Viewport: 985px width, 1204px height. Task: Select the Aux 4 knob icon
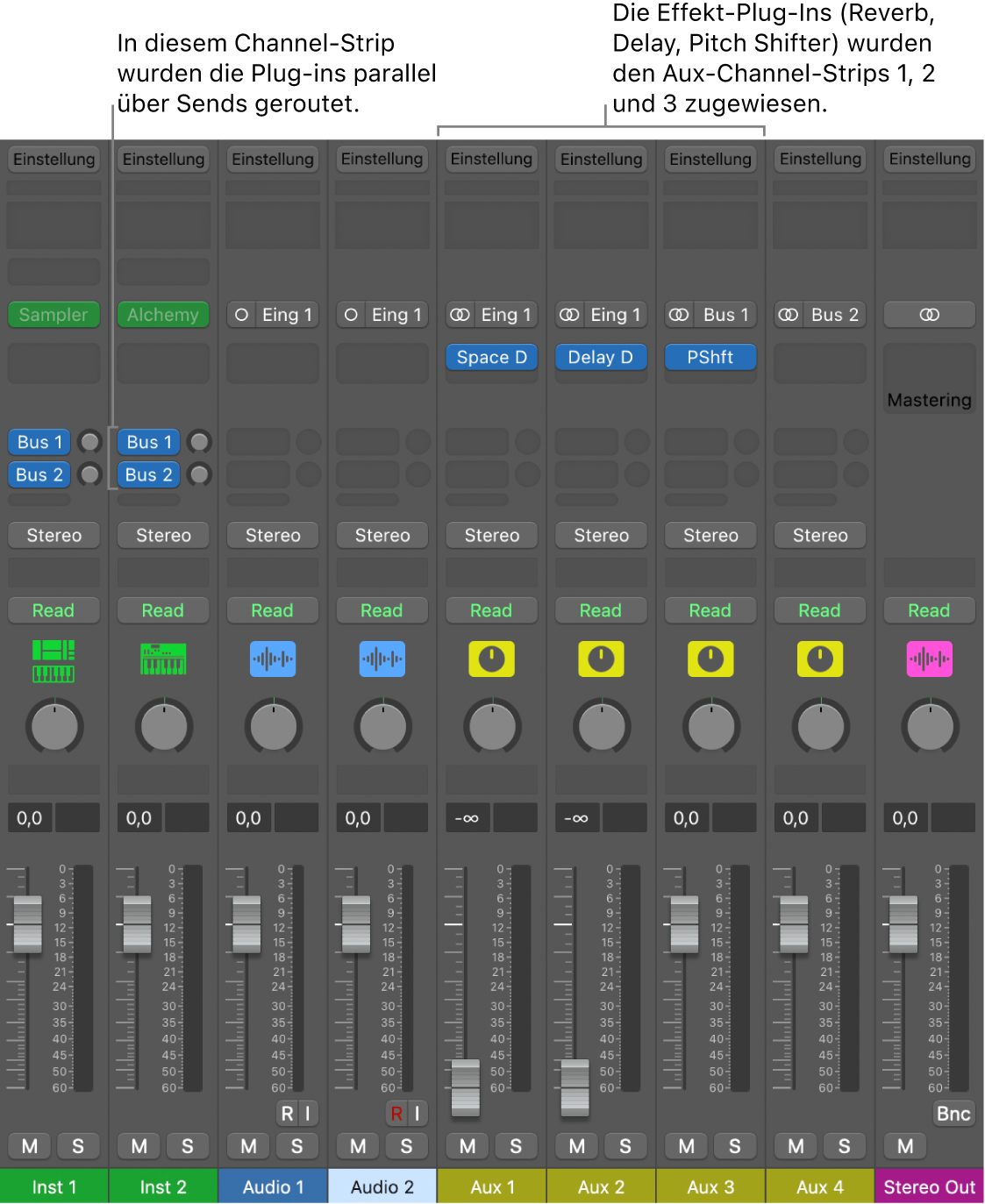[x=819, y=659]
